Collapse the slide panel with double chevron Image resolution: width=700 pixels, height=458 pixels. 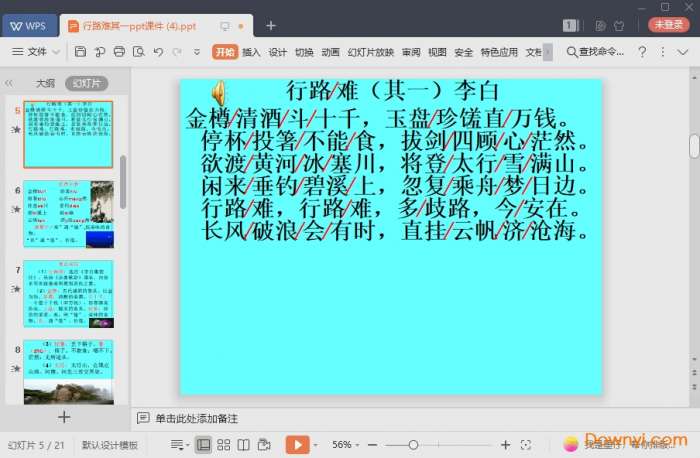(x=9, y=84)
